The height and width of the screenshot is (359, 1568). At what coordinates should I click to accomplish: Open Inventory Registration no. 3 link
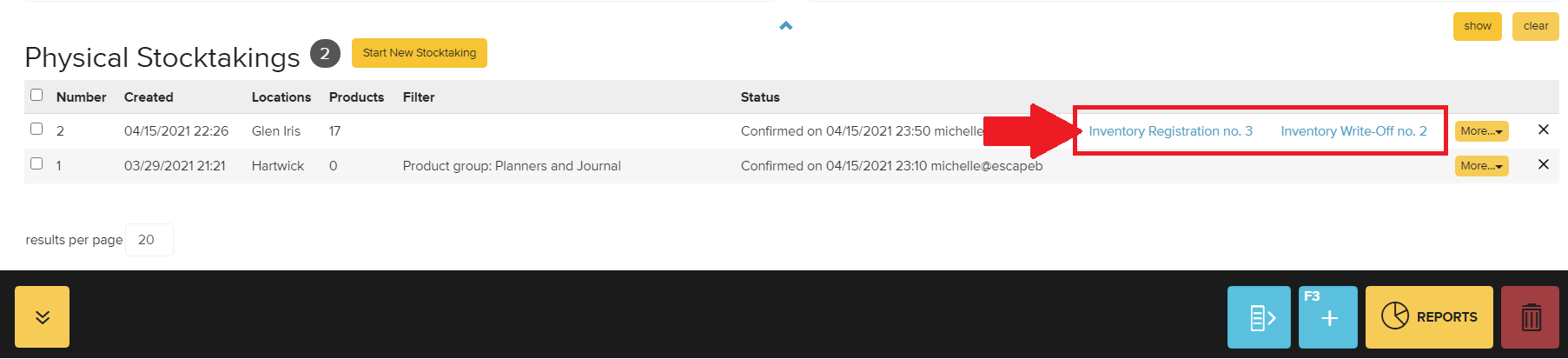coord(1170,131)
